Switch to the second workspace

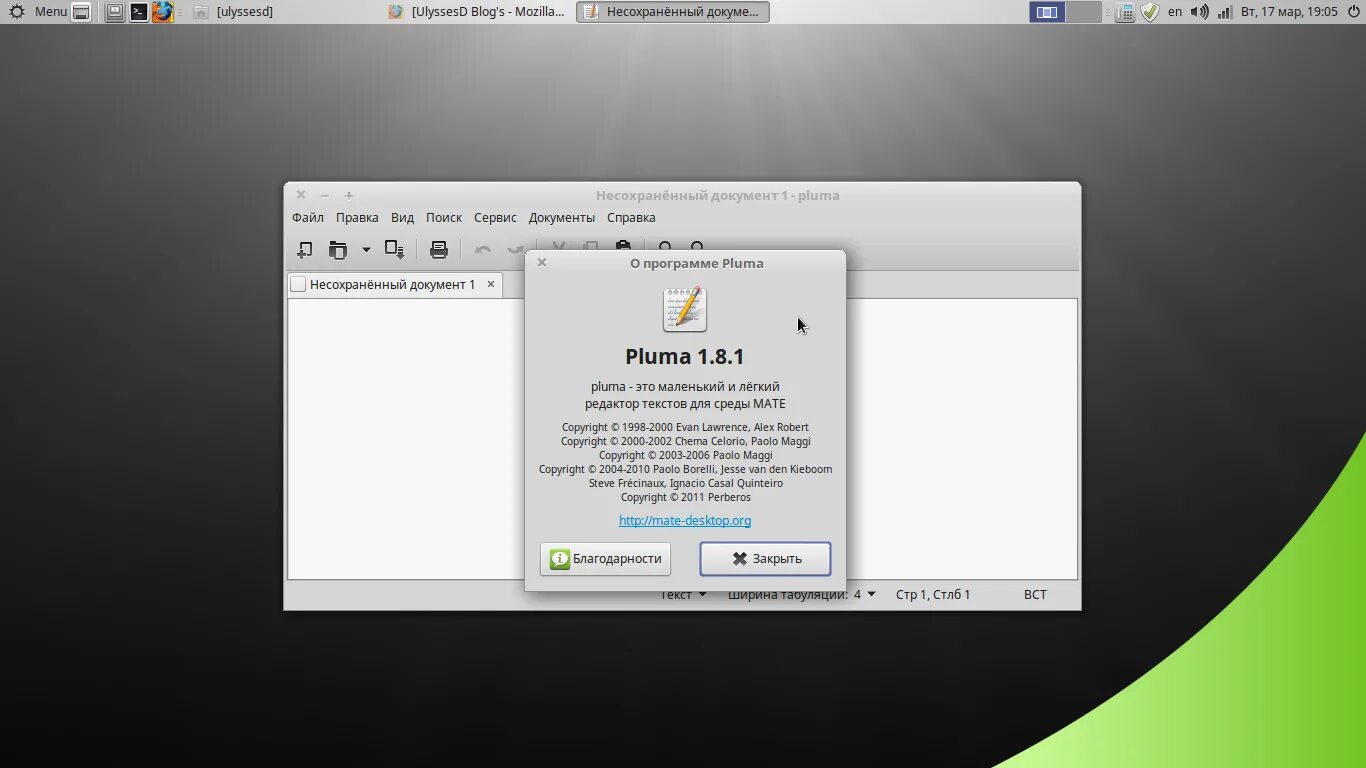click(1083, 12)
